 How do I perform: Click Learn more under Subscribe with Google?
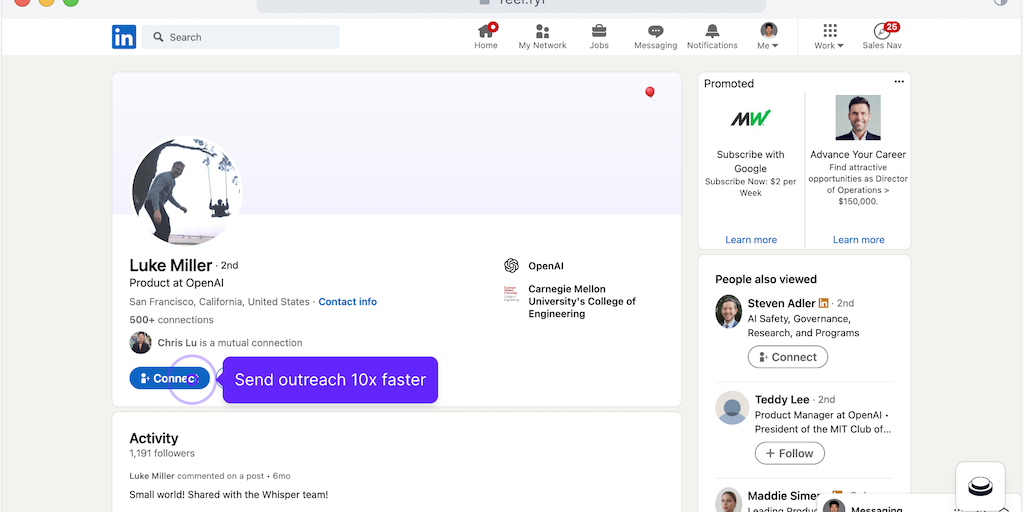751,240
